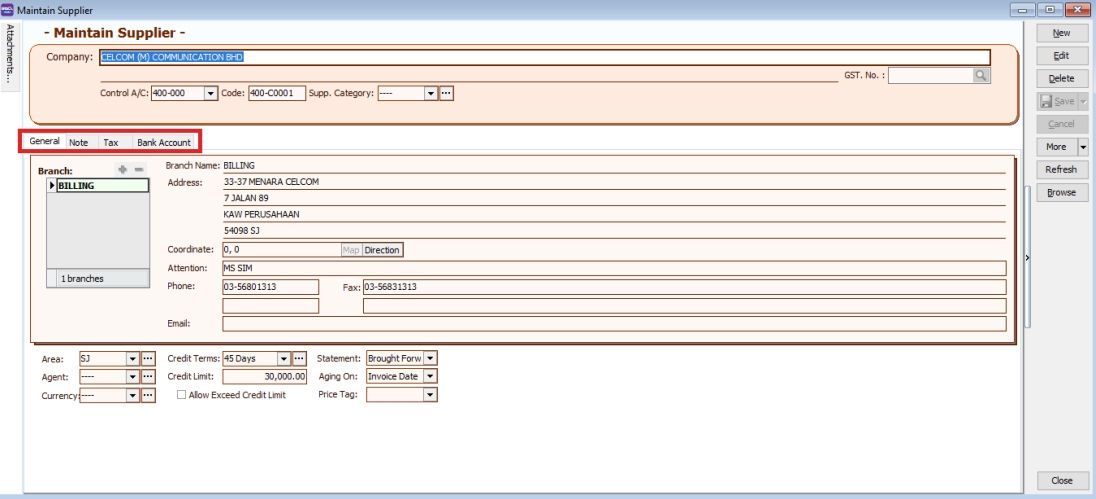The image size is (1096, 499).
Task: Click the Direction button next to Coordinate
Action: [x=382, y=249]
